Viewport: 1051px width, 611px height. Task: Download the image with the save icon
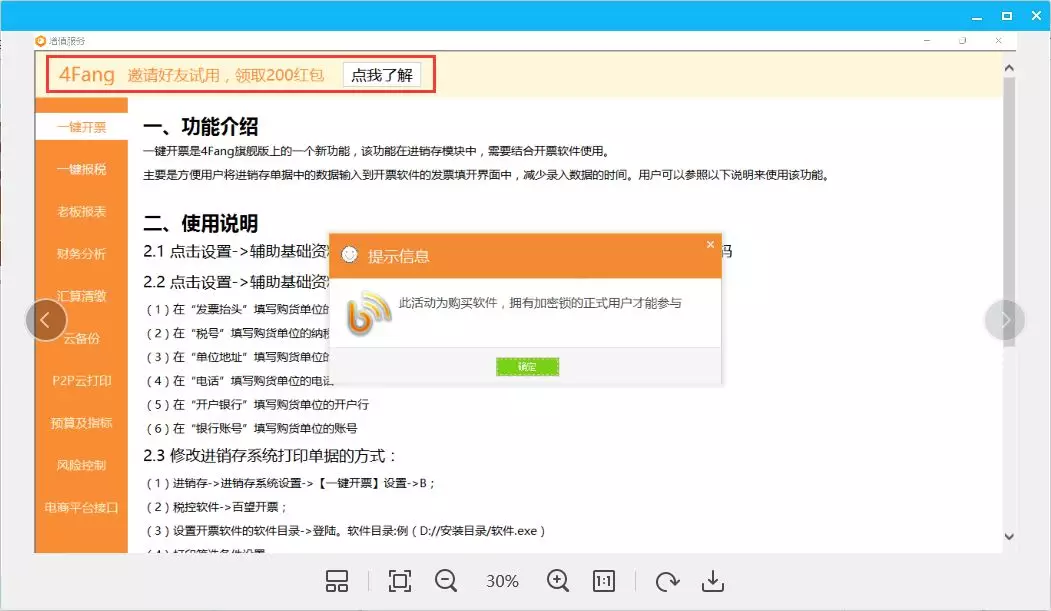pyautogui.click(x=713, y=581)
